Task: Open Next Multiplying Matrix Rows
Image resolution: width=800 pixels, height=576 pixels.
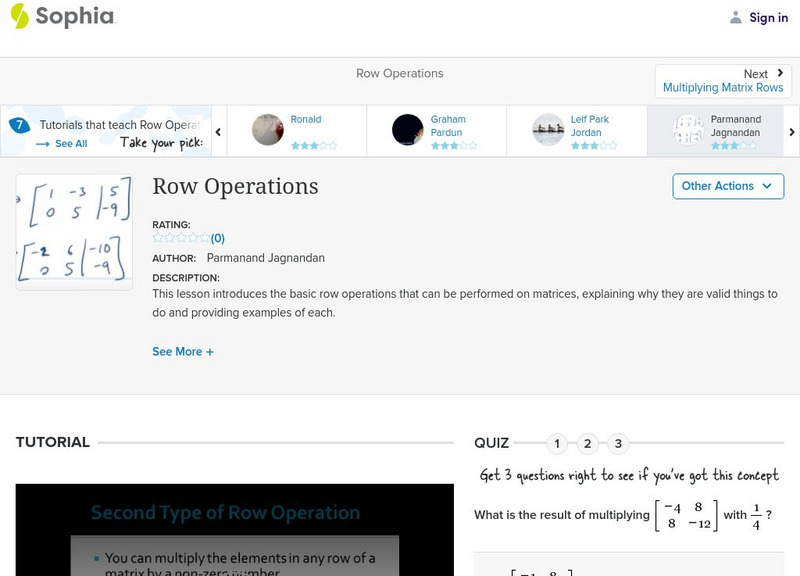Action: (722, 80)
